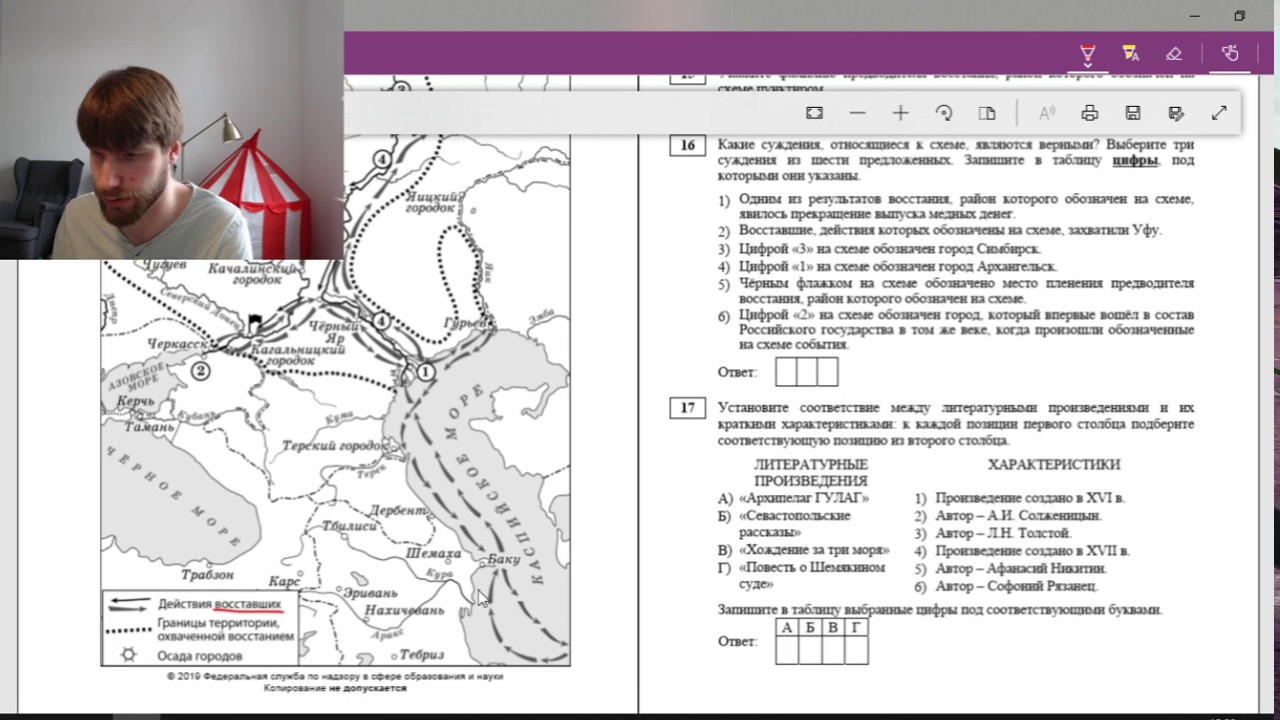
Task: Select the eraser tool
Action: point(1174,53)
